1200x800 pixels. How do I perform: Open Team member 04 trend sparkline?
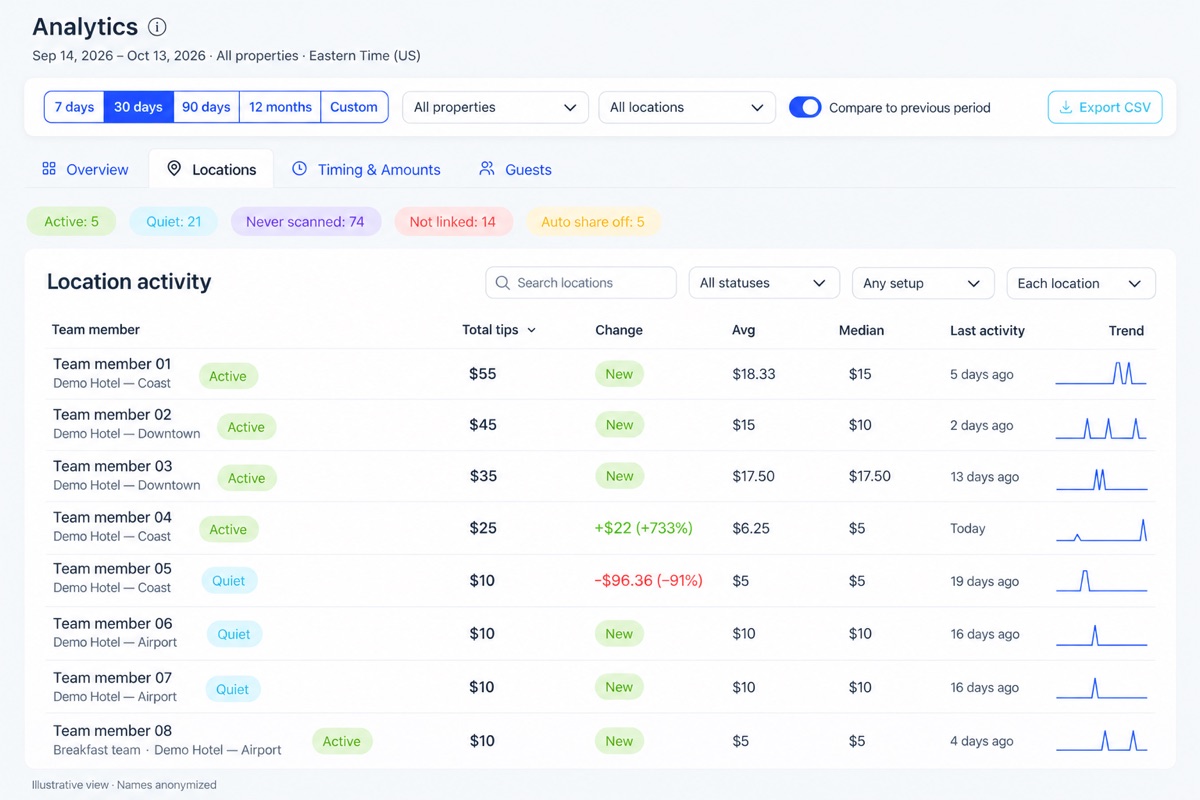tap(1101, 529)
